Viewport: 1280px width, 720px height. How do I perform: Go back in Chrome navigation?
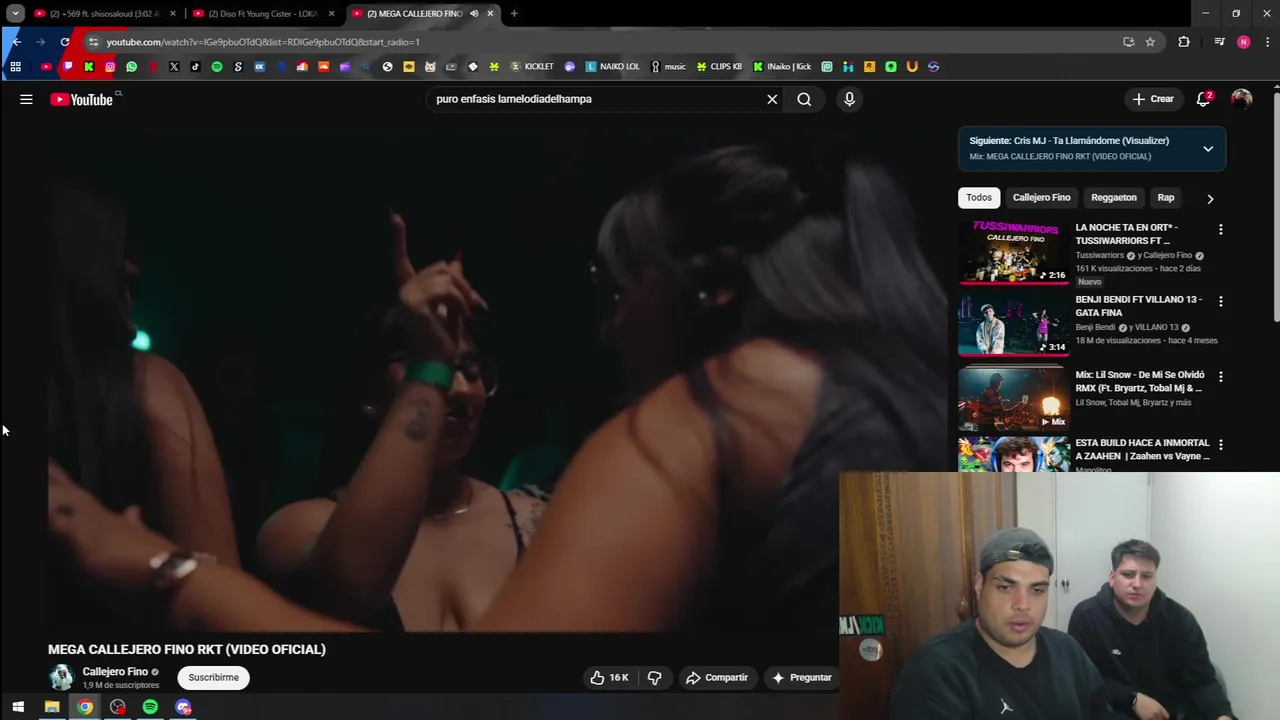[x=16, y=41]
